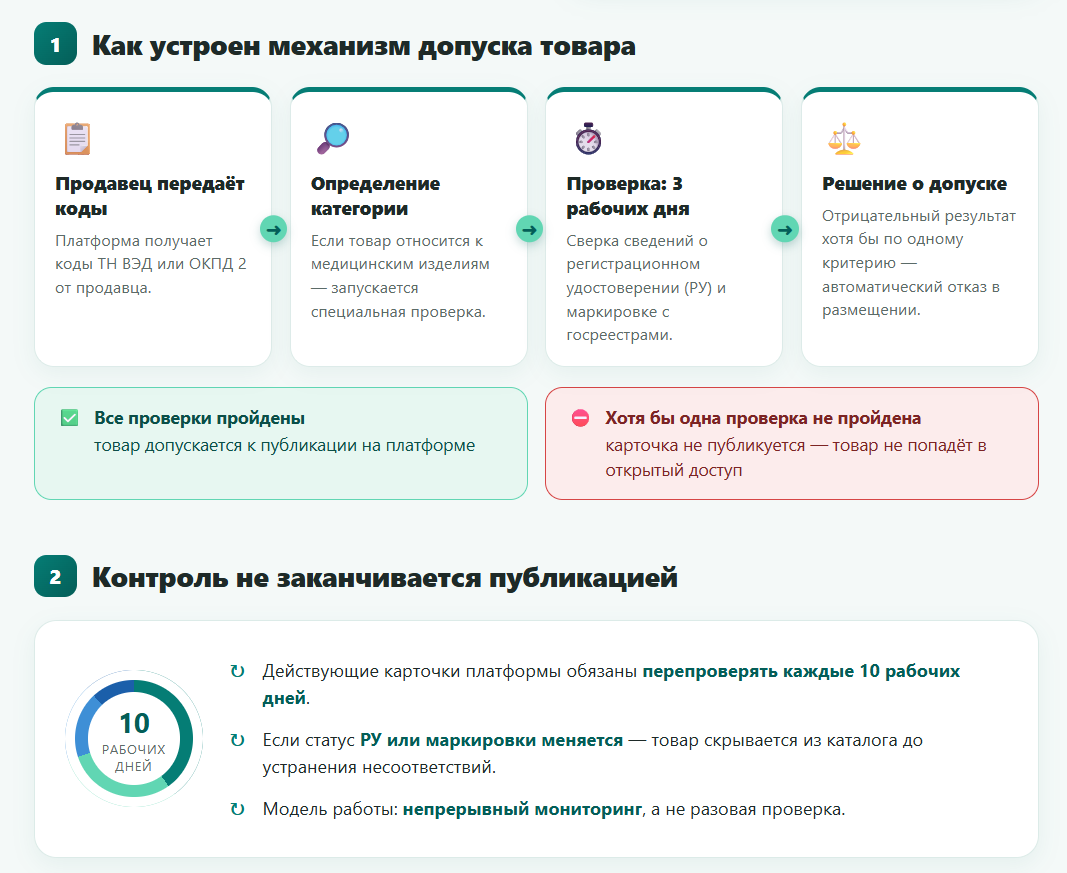Click text 'товар скрывается из каталога до устранения несоответствий'
1067x873 pixels.
[593, 754]
